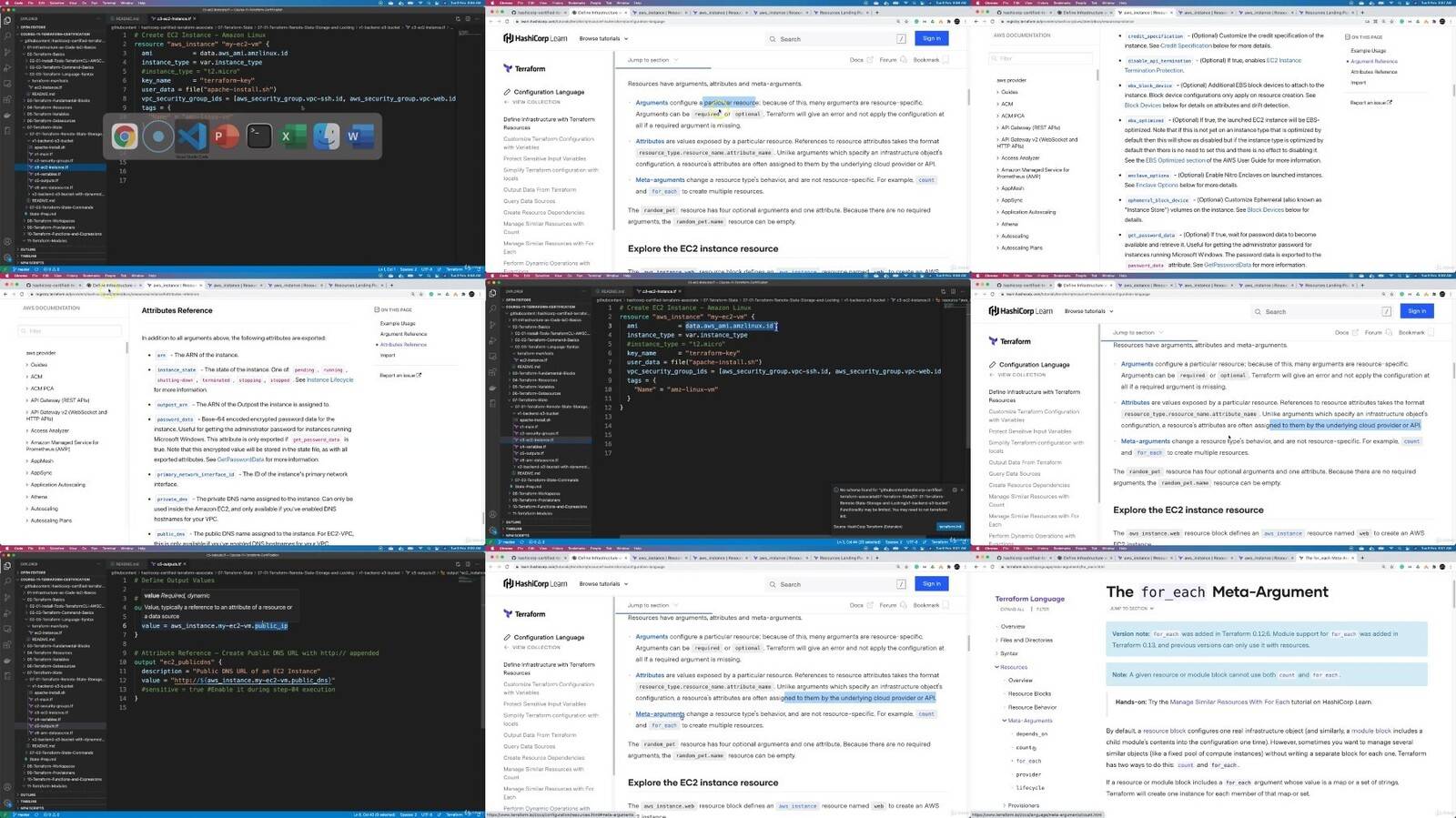Open Manage gear in VS Code with c6-outputs.tf open
The width and height of the screenshot is (1456, 818).
[7, 803]
